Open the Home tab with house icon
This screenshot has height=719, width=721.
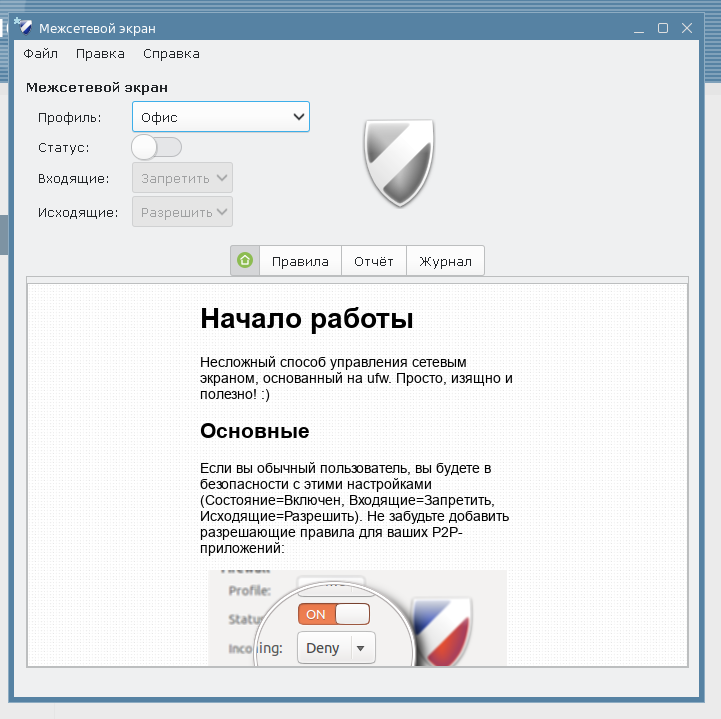click(245, 261)
